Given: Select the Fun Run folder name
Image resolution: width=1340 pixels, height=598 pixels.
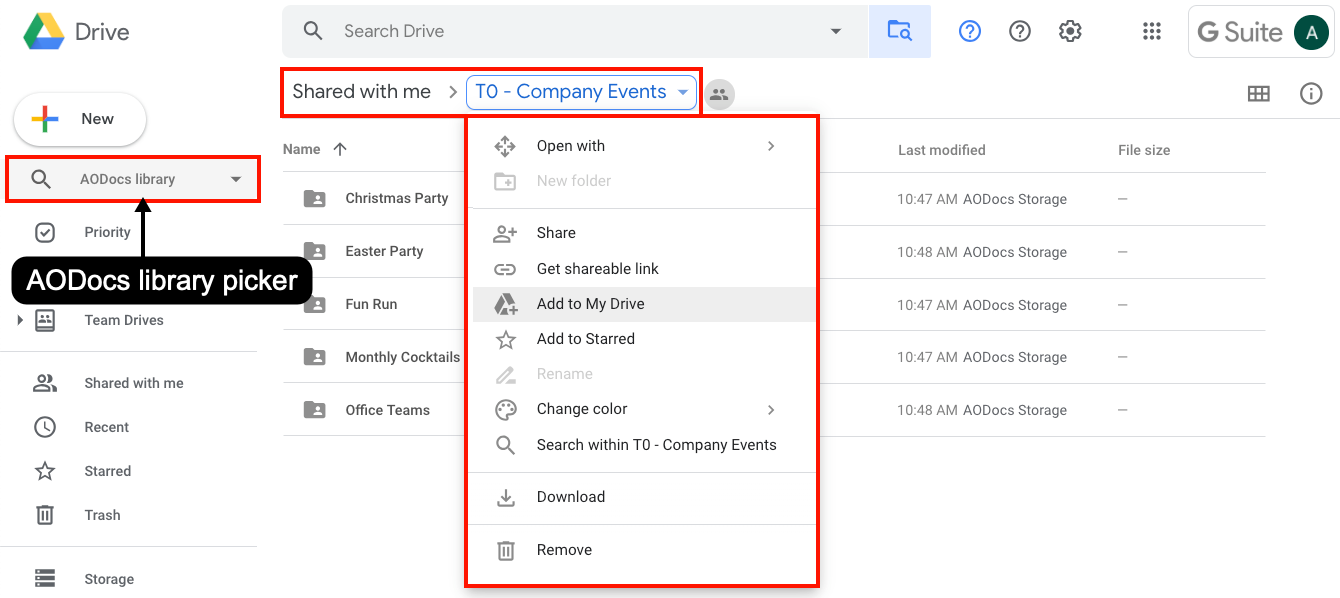Looking at the screenshot, I should [371, 304].
